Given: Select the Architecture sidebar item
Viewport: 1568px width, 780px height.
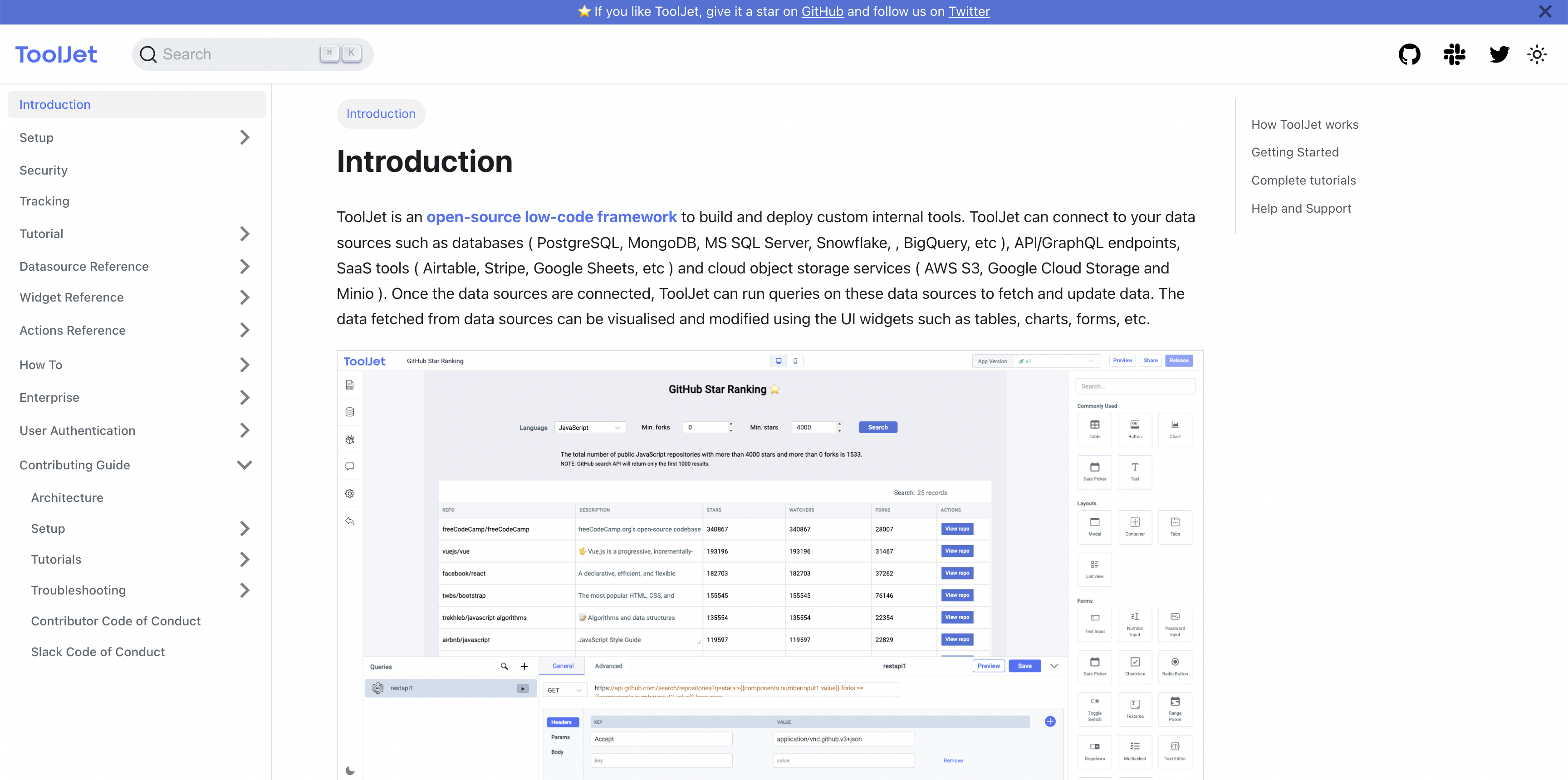Looking at the screenshot, I should tap(67, 497).
